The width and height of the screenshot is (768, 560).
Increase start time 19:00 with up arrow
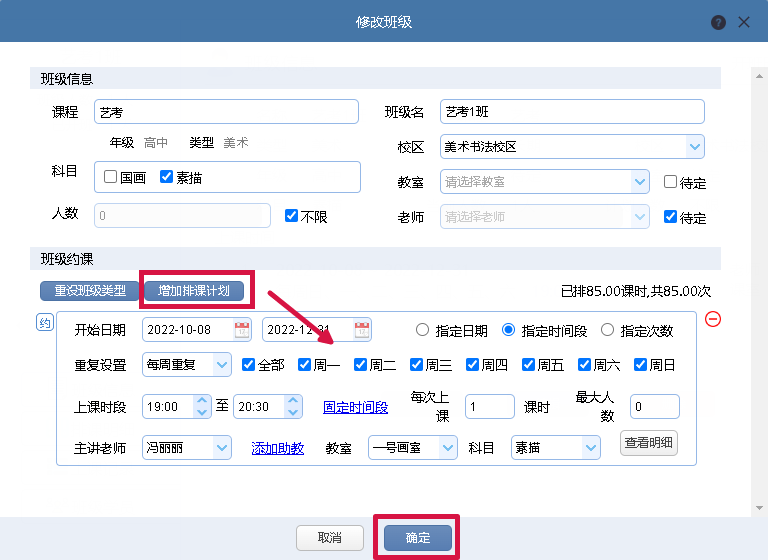(202, 401)
